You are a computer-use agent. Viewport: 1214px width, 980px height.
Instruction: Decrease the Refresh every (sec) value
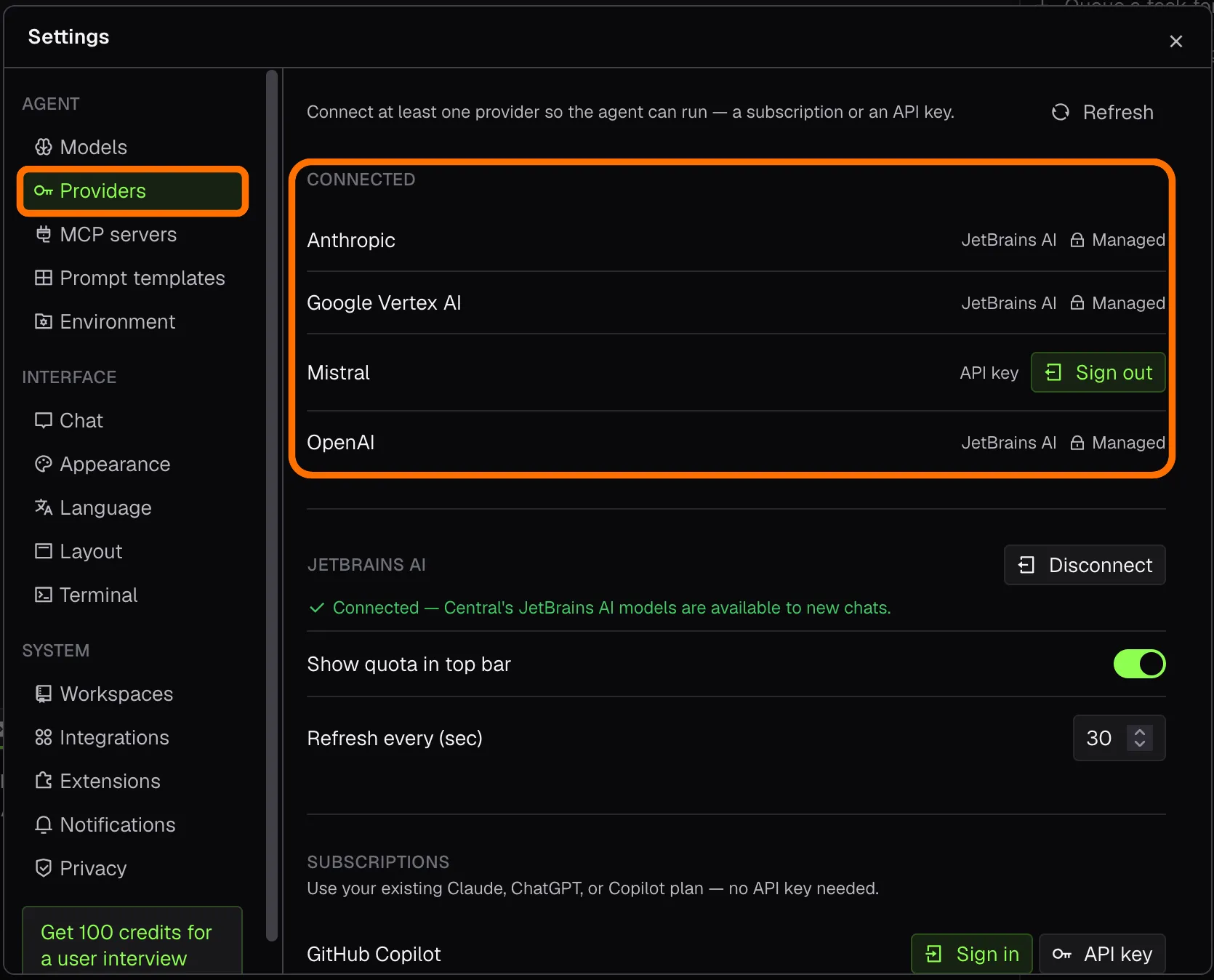point(1140,744)
